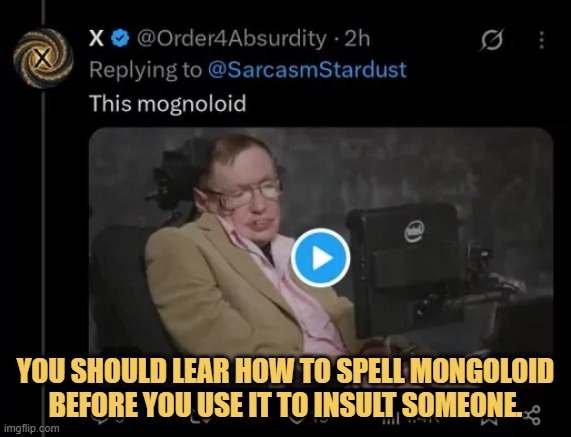
Task: Open the @Order4Absurdity handle
Action: pos(231,38)
